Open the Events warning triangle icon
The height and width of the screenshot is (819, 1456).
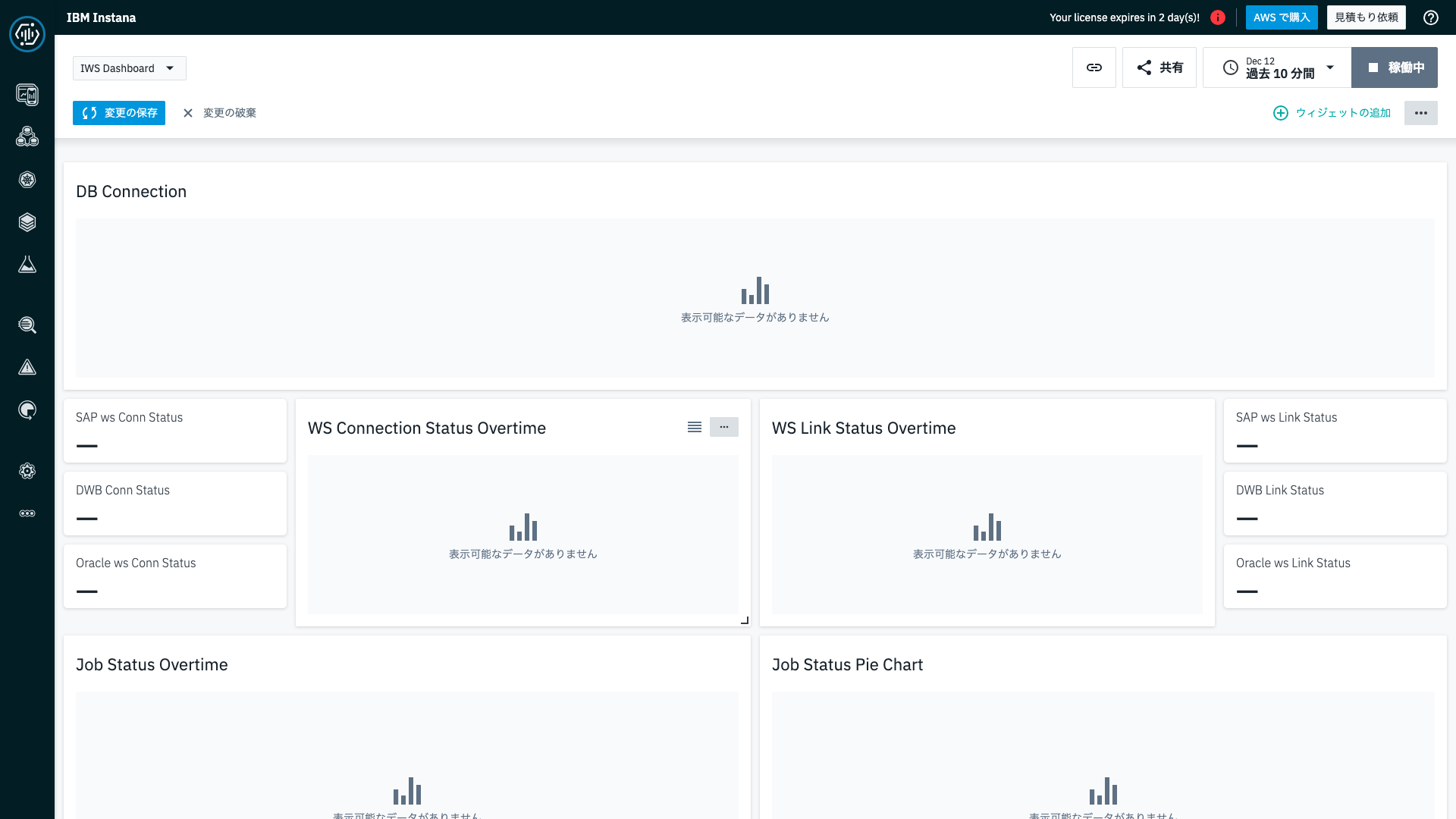click(27, 368)
